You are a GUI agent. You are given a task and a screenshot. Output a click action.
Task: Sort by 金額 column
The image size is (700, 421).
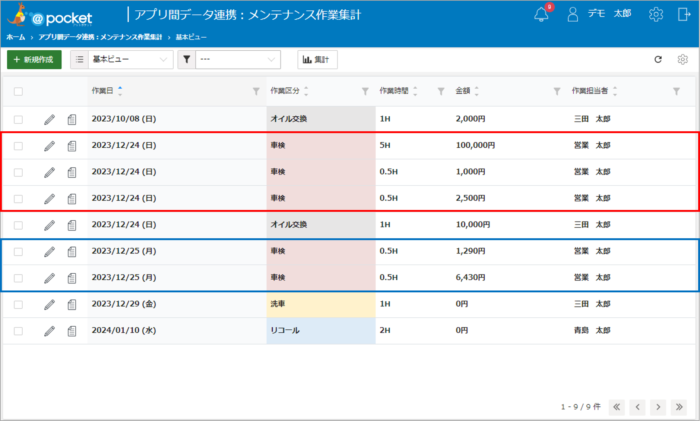(x=476, y=91)
